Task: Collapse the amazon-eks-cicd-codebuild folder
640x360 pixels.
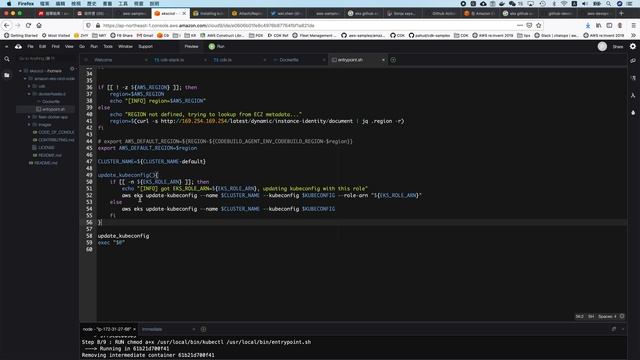Action: pyautogui.click(x=25, y=79)
